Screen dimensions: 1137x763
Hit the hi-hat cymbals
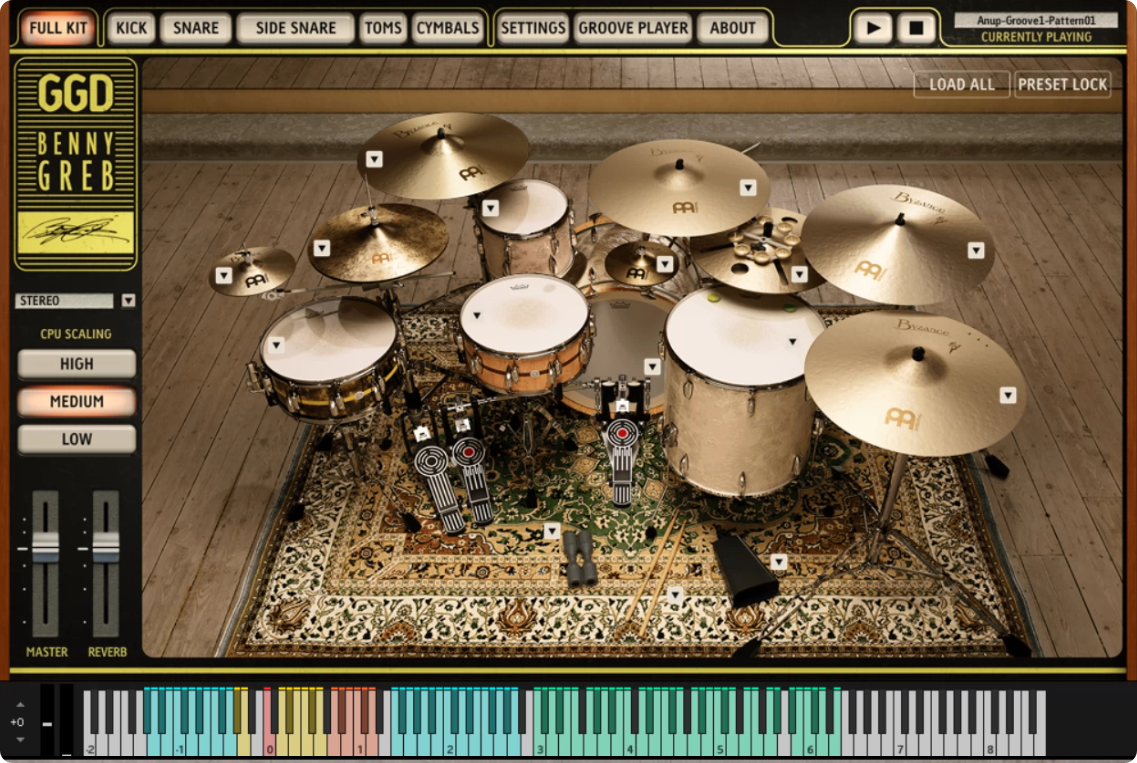[381, 243]
